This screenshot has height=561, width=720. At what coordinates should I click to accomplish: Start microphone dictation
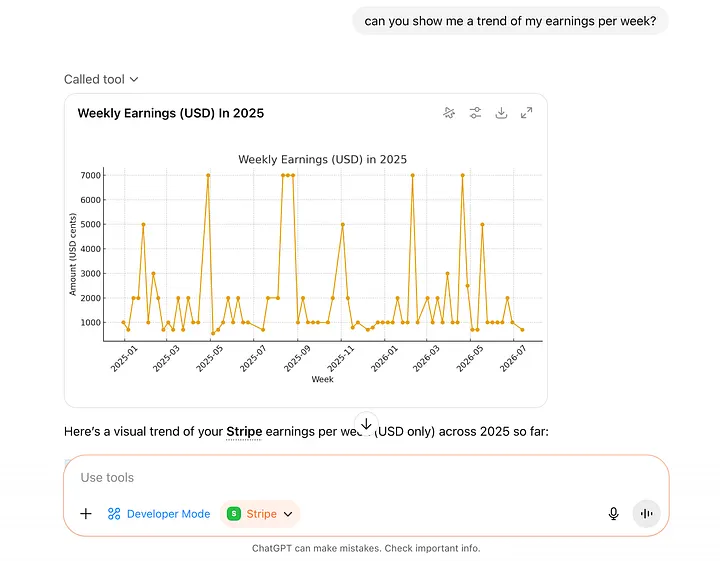click(614, 514)
